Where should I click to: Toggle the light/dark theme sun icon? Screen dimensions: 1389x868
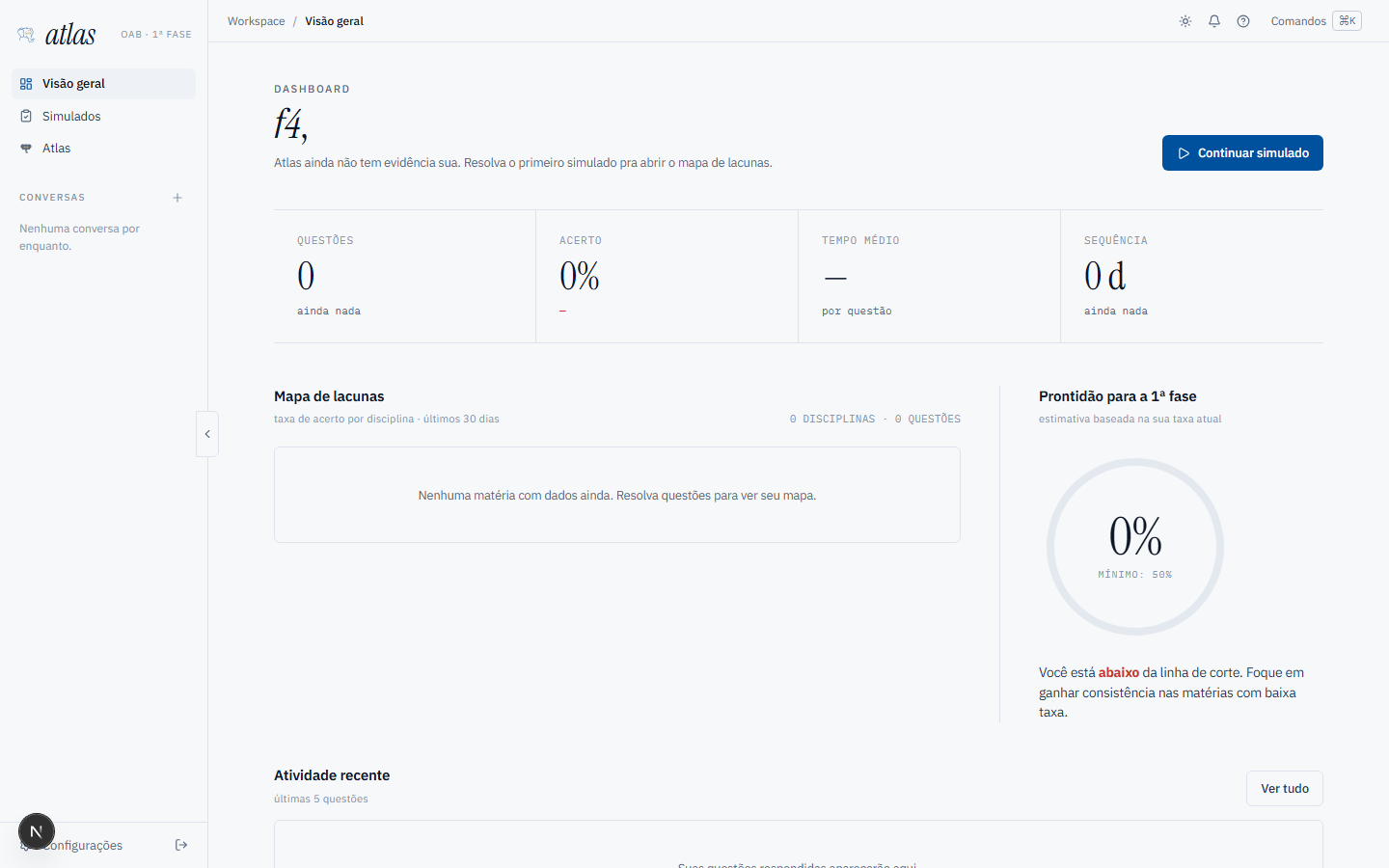coord(1185,21)
